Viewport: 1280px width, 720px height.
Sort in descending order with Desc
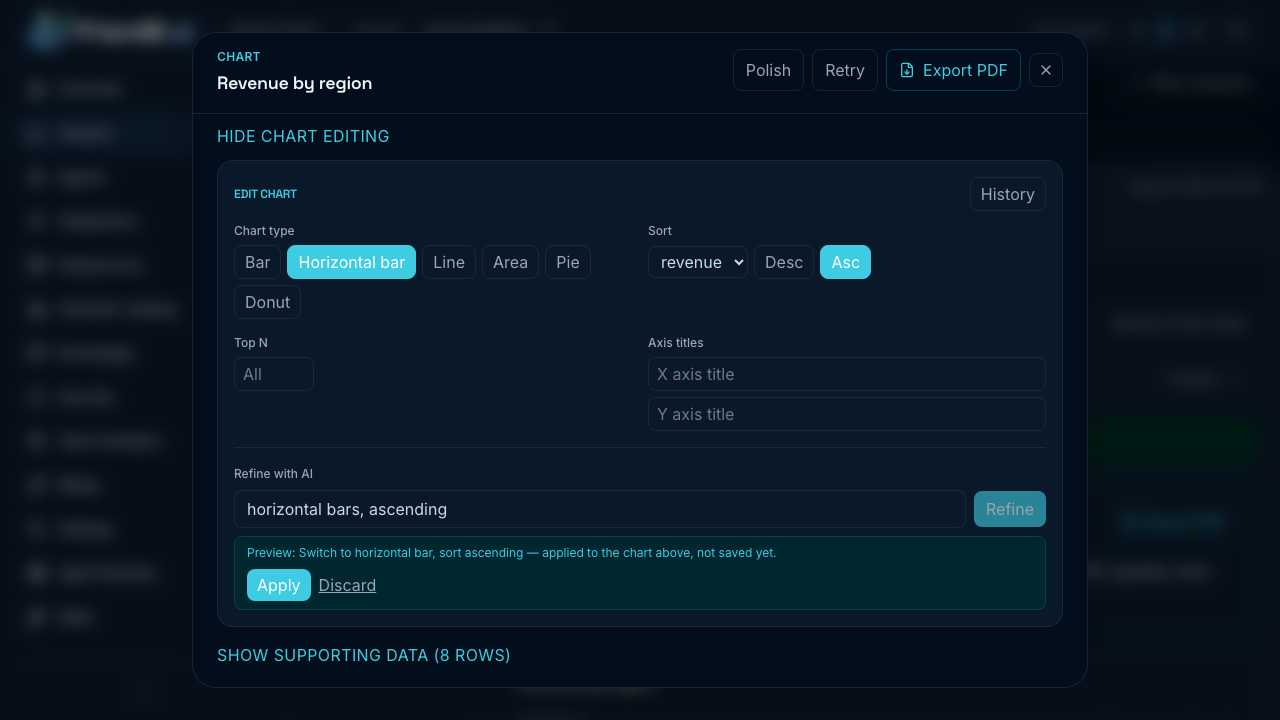tap(784, 262)
